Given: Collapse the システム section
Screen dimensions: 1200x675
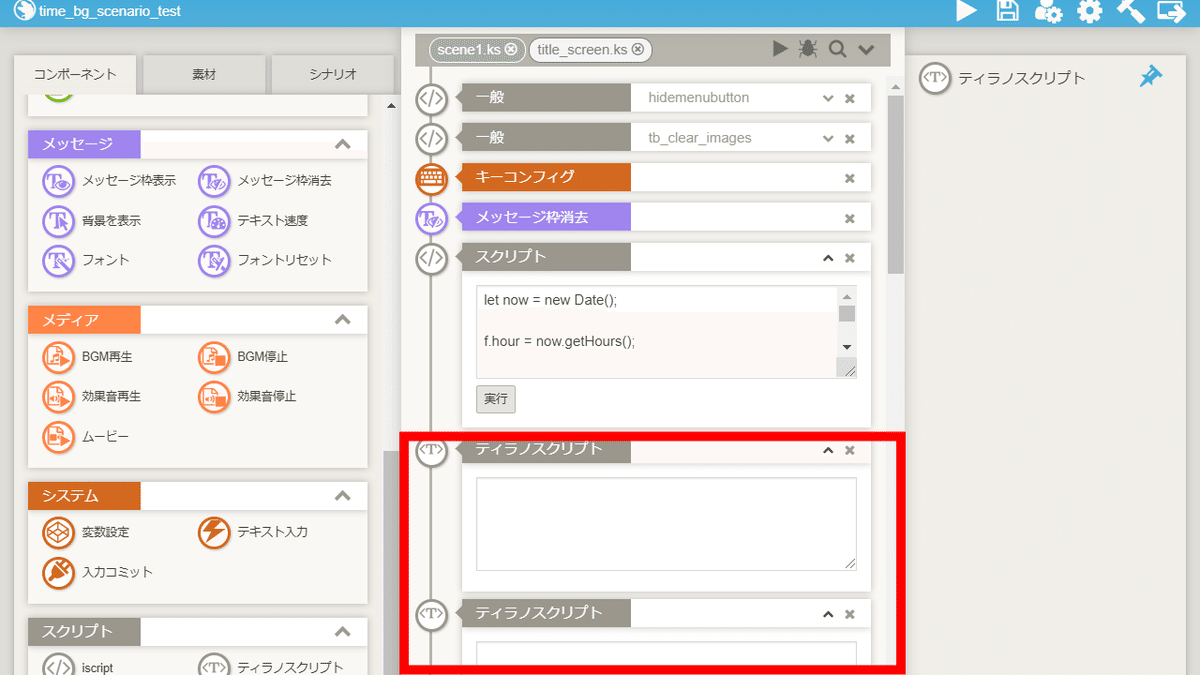Looking at the screenshot, I should pyautogui.click(x=342, y=496).
